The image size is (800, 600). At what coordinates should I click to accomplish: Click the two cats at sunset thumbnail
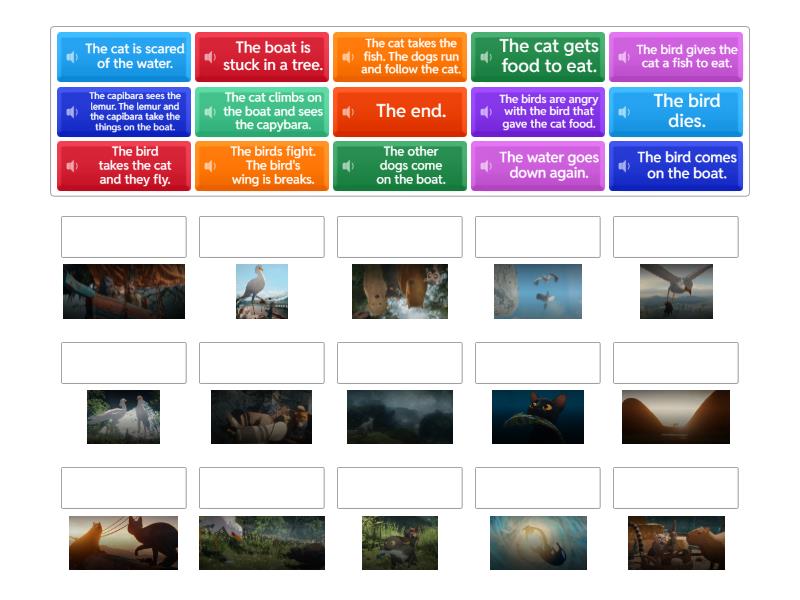(123, 543)
